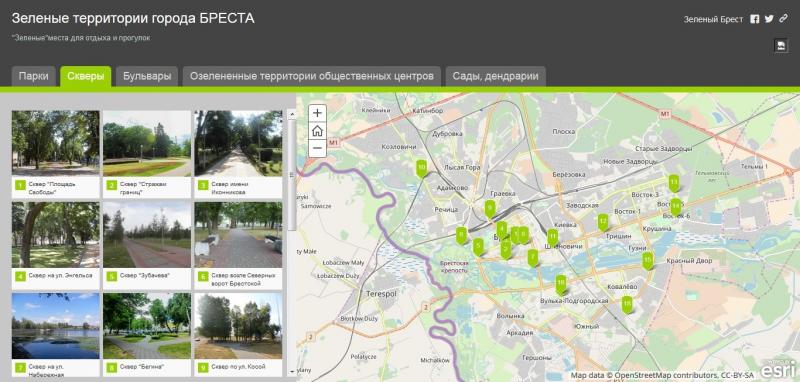The height and width of the screenshot is (382, 800).
Task: Open thumbnail of Сквер "Бегина"
Action: pos(147,326)
